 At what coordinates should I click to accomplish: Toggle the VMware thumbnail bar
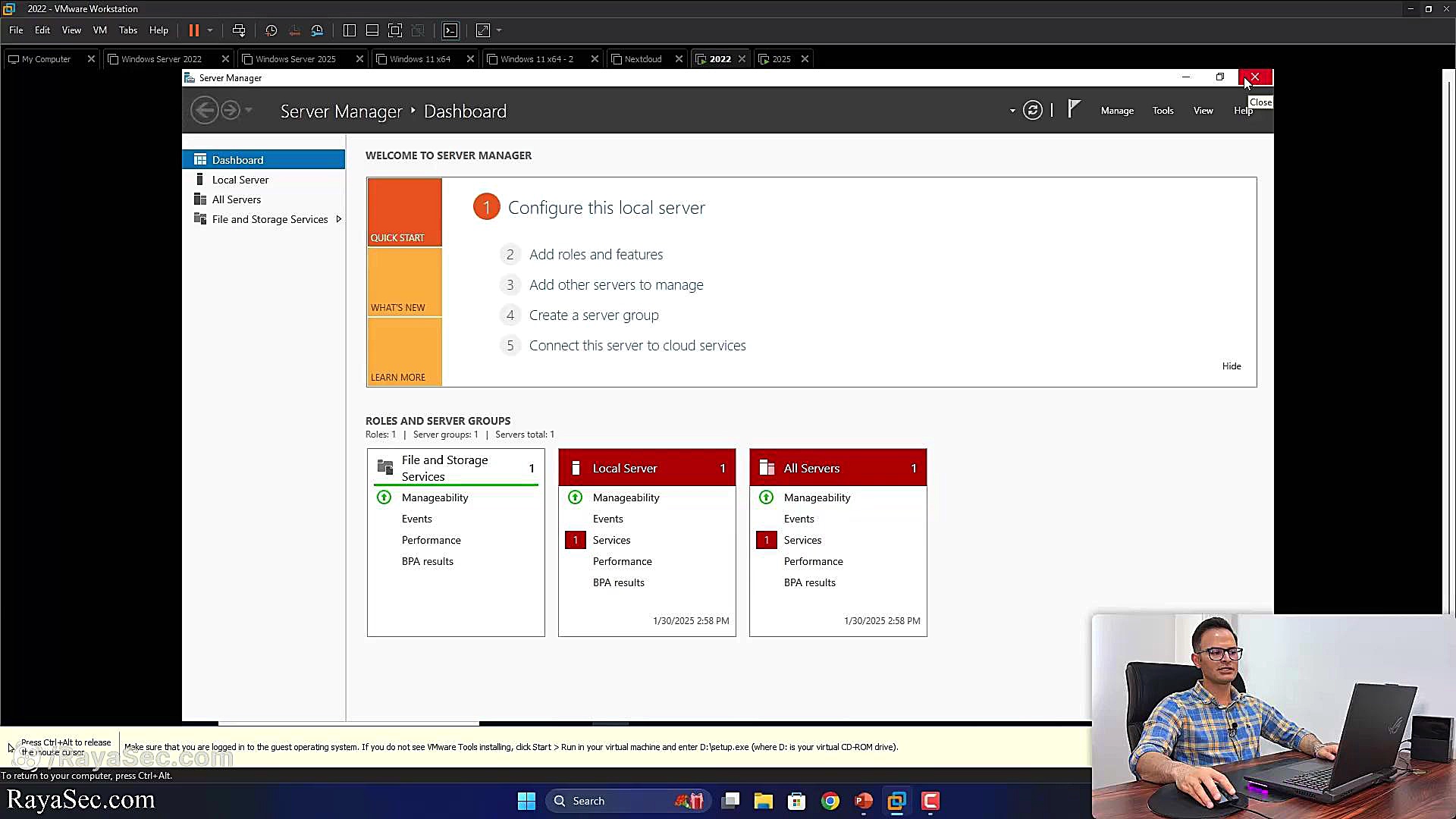coord(372,30)
